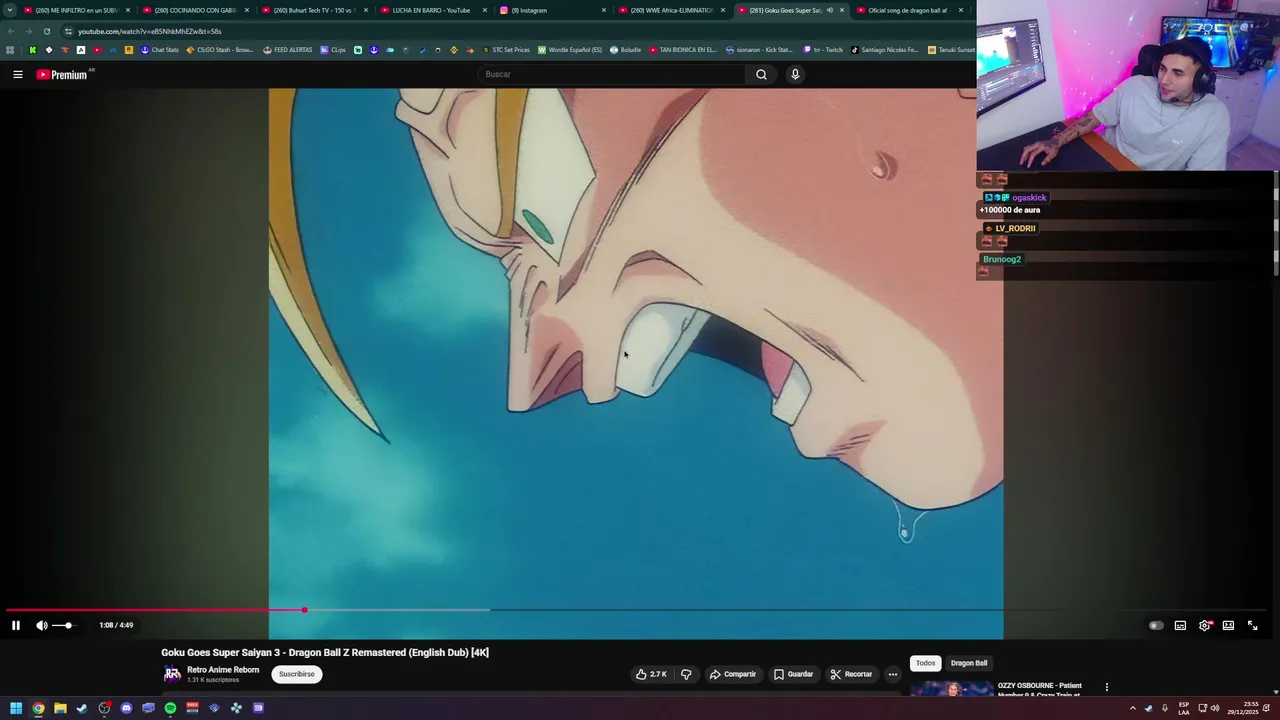Switch to theater mode
The height and width of the screenshot is (720, 1280).
[x=1228, y=625]
